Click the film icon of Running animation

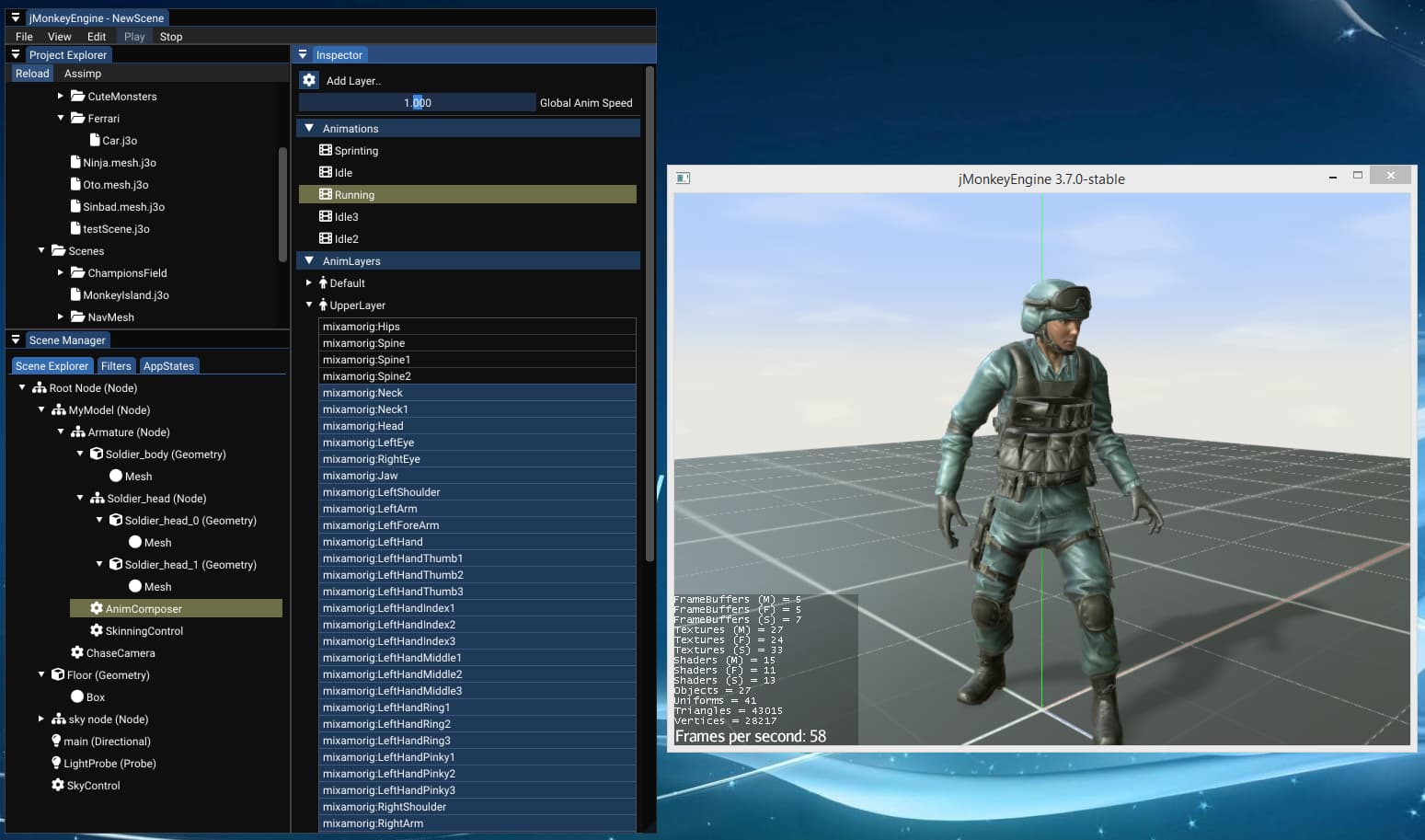[x=326, y=194]
